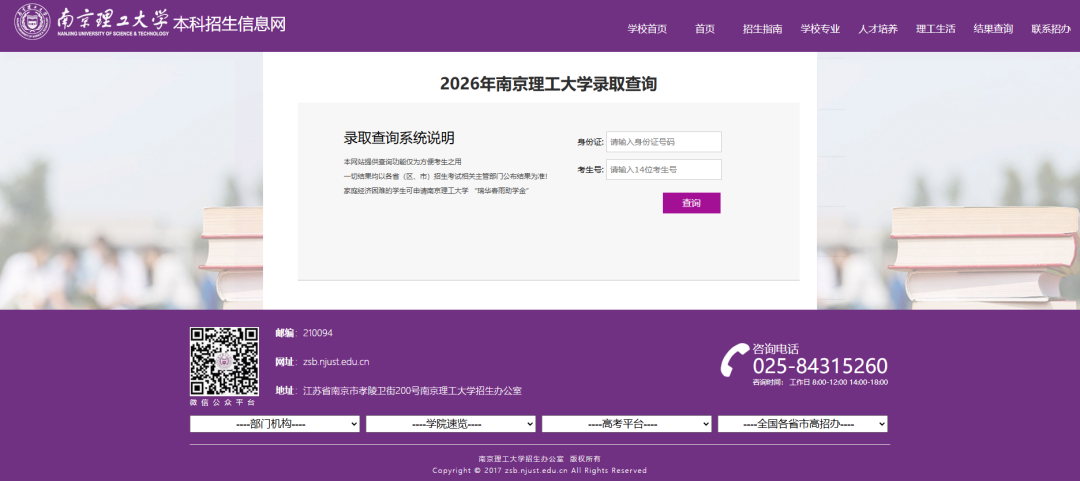Click the 咨询电话 label

click(x=776, y=349)
